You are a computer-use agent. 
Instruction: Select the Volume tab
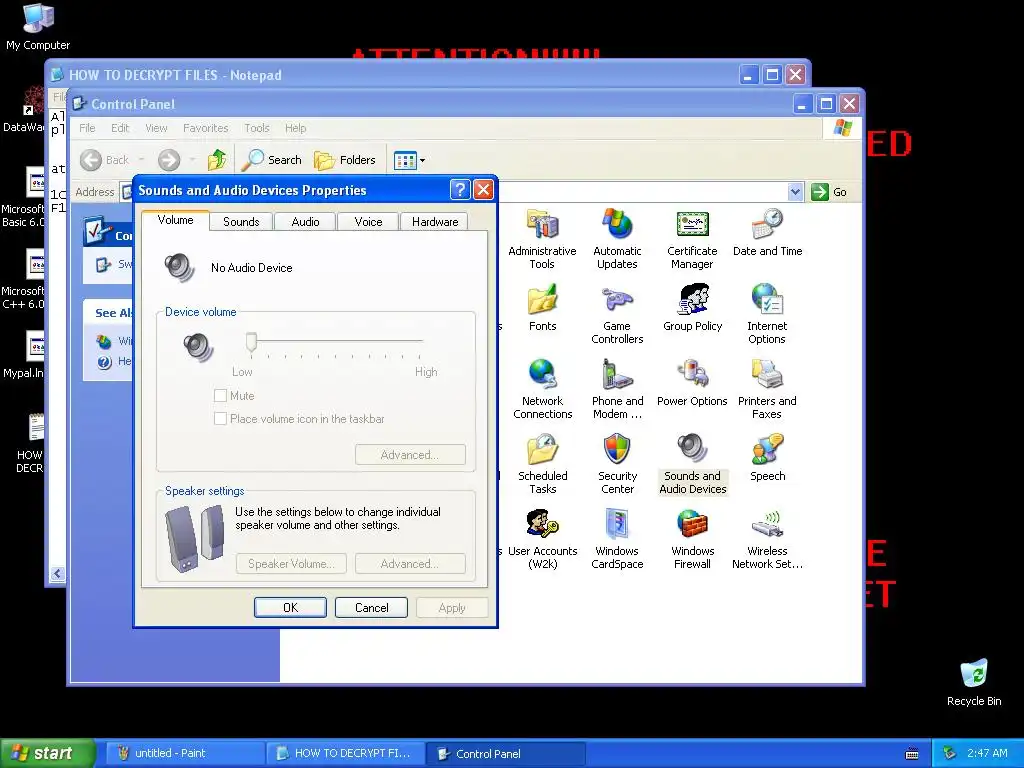175,220
